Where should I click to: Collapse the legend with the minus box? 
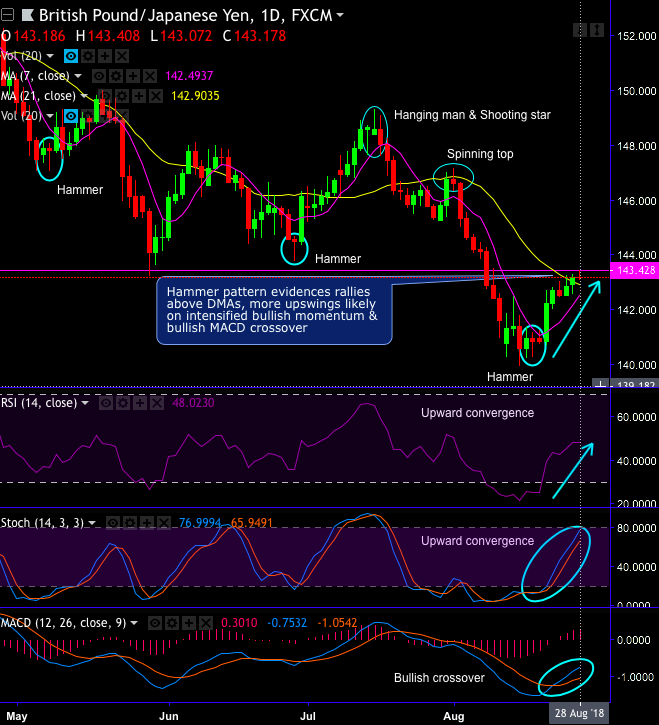[7, 16]
